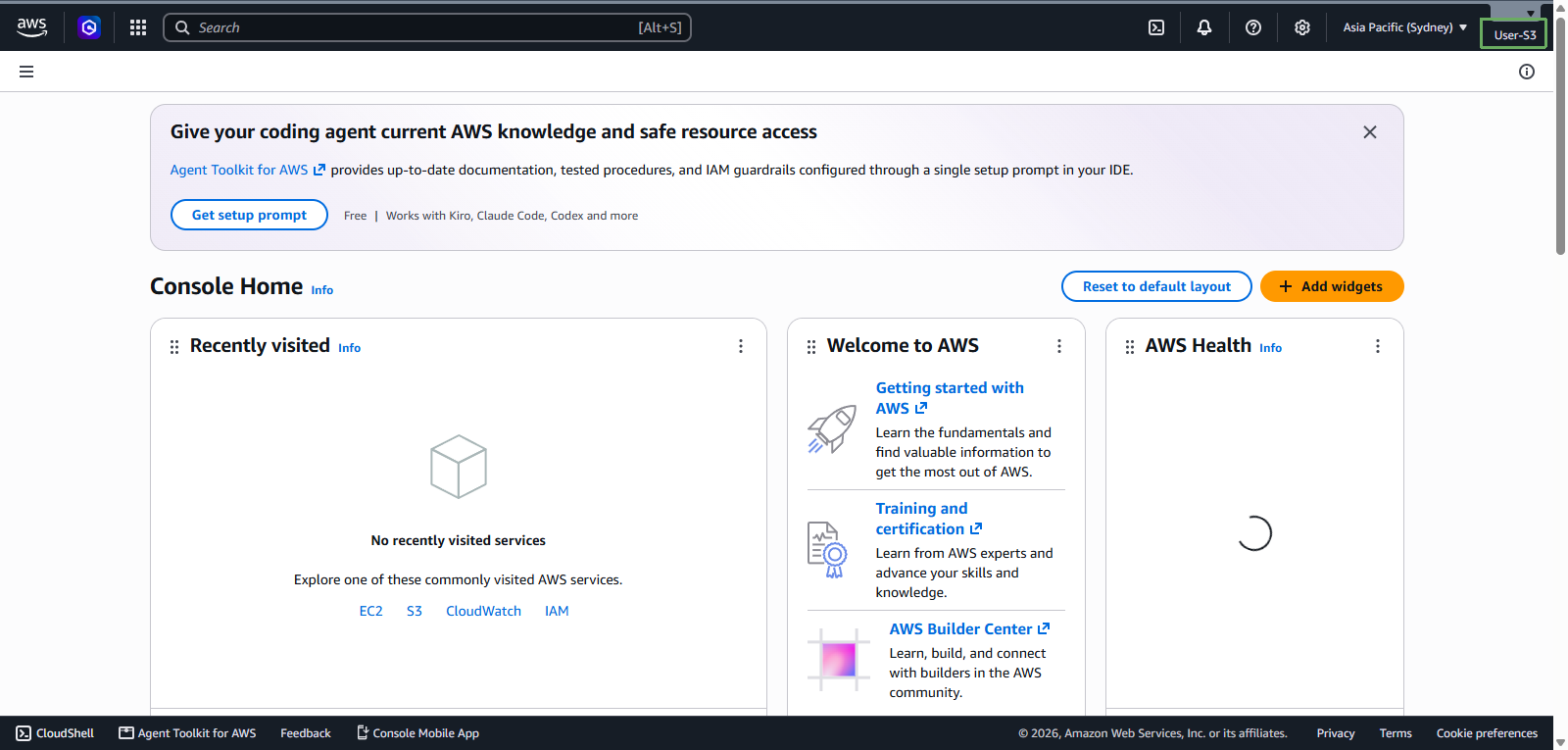Click the search field magnifier icon
Image resolution: width=1568 pixels, height=750 pixels.
tap(182, 27)
